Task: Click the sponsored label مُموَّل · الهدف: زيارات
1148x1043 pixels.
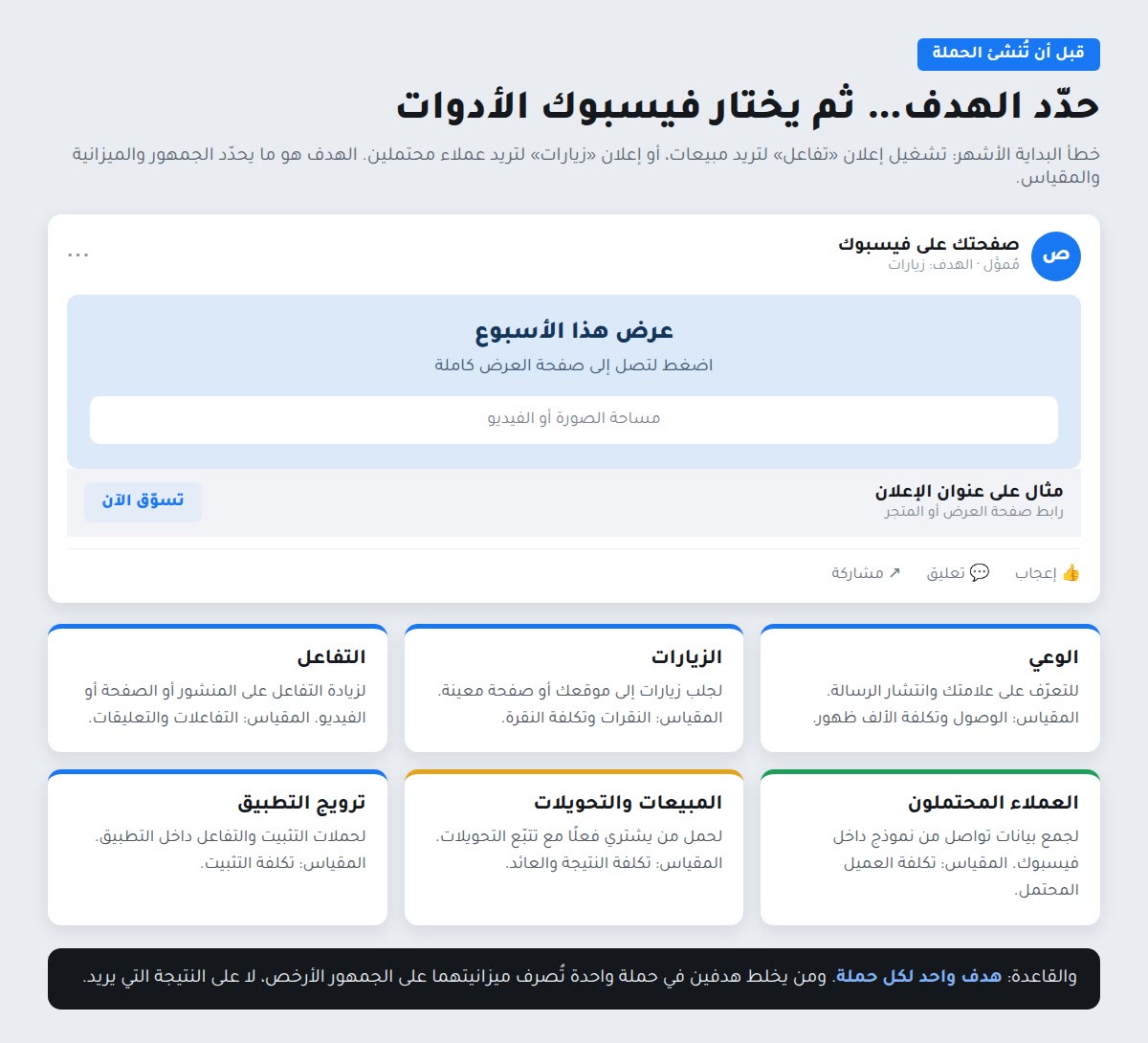Action: [954, 265]
